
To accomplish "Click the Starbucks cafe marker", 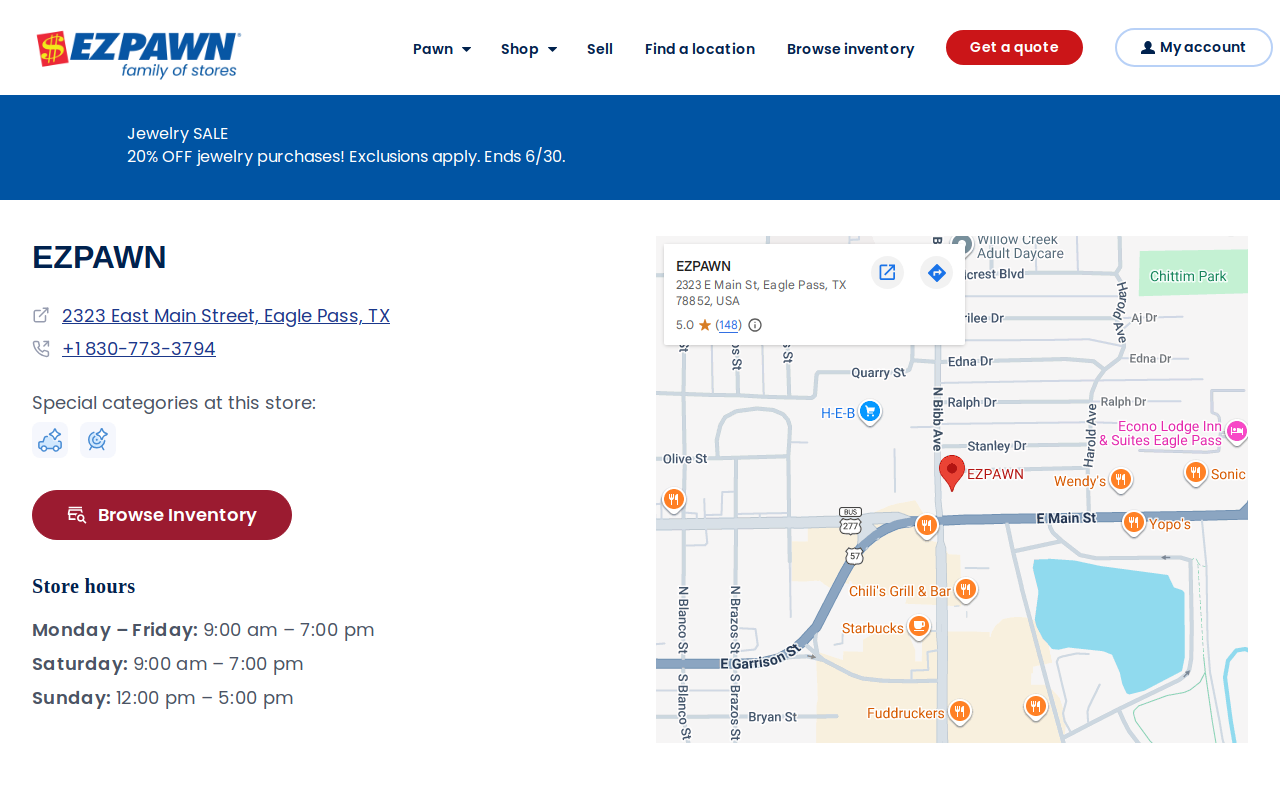I will 919,627.
